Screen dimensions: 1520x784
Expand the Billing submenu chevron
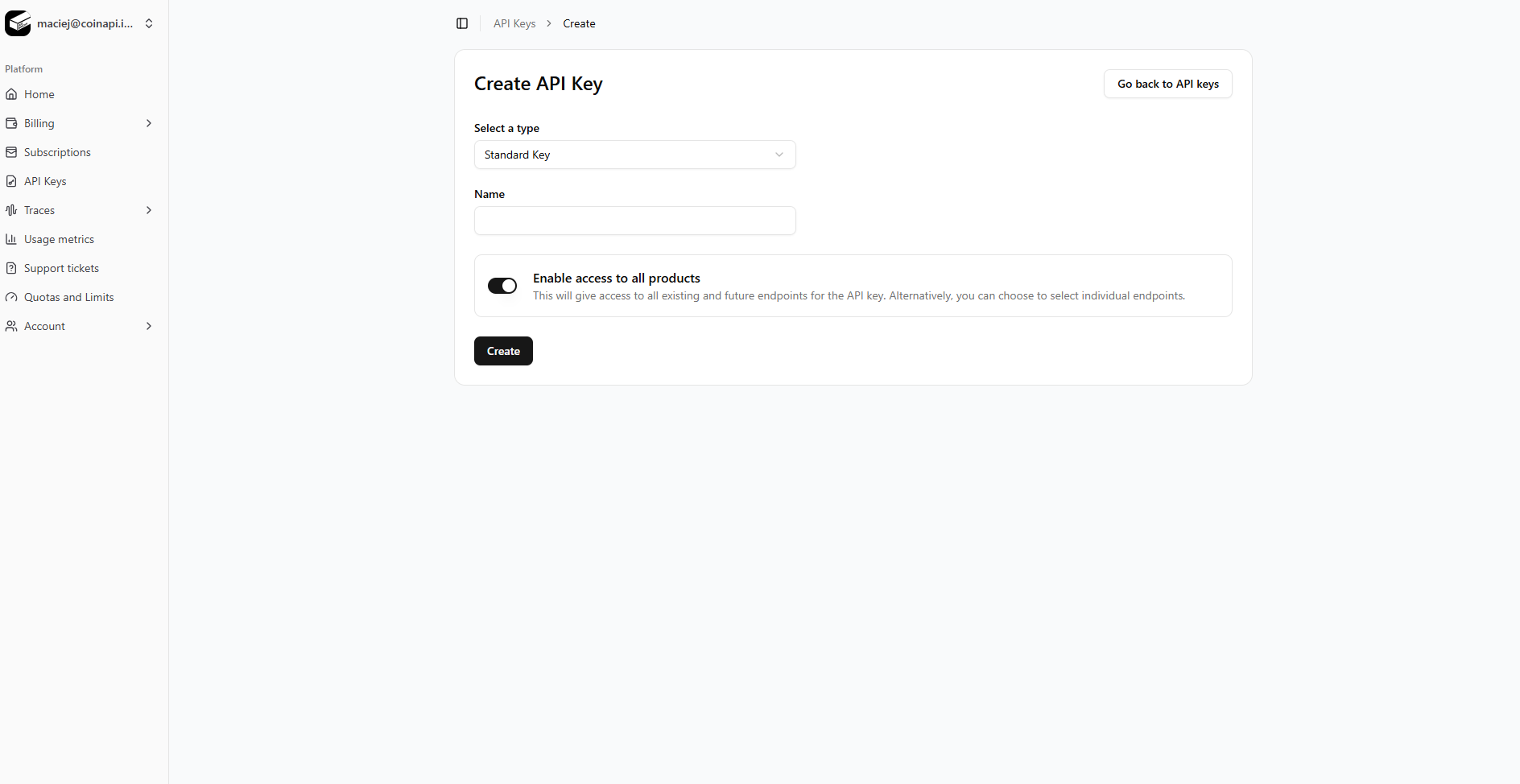point(149,123)
